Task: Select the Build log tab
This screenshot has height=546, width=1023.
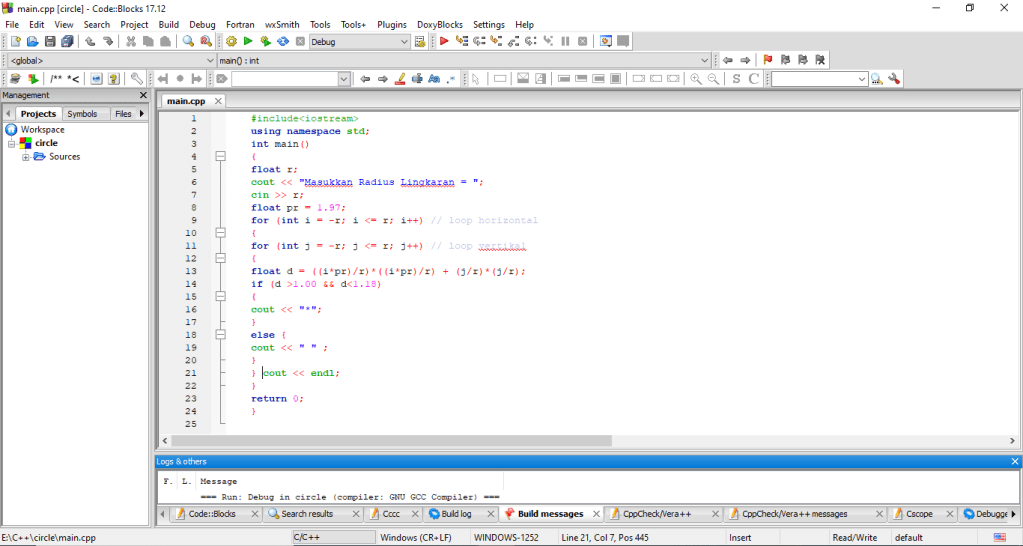Action: (x=456, y=514)
